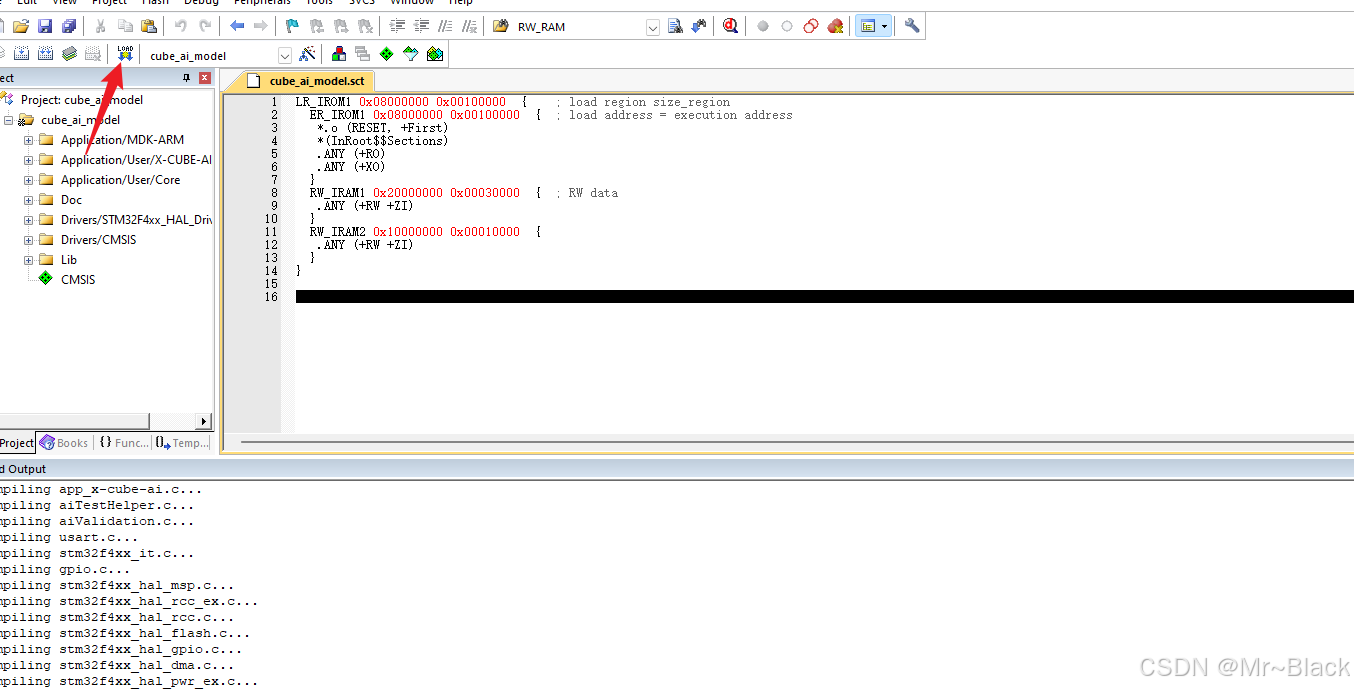The height and width of the screenshot is (690, 1354).
Task: Open the RW_RAM search combo dropdown arrow
Action: point(653,27)
